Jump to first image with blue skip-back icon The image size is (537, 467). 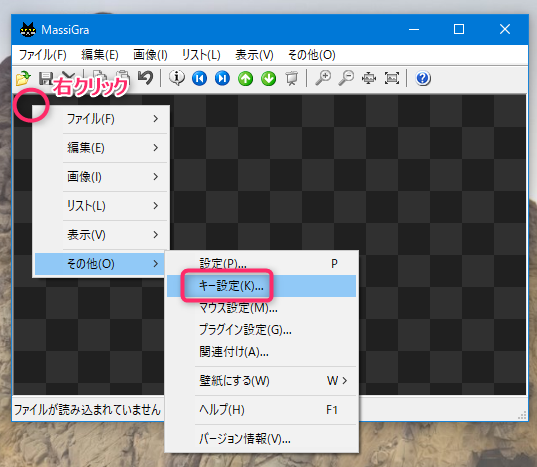[x=199, y=78]
